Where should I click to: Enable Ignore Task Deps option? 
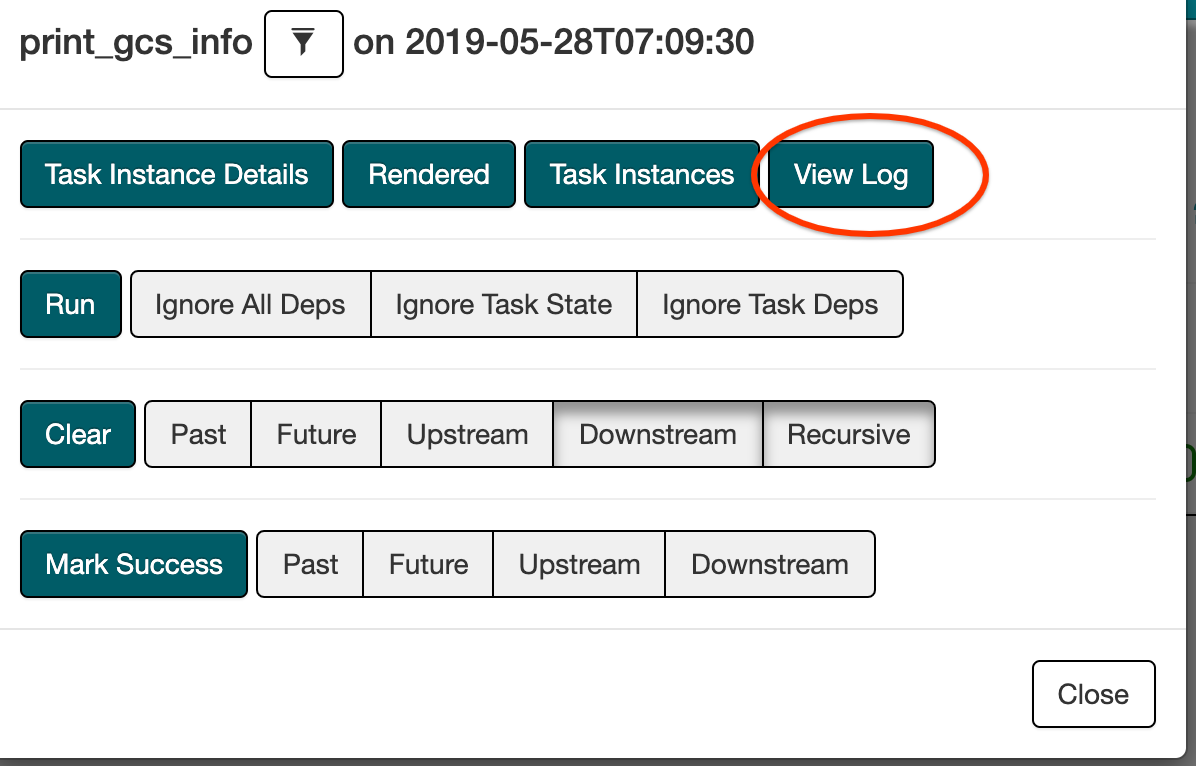(x=769, y=304)
